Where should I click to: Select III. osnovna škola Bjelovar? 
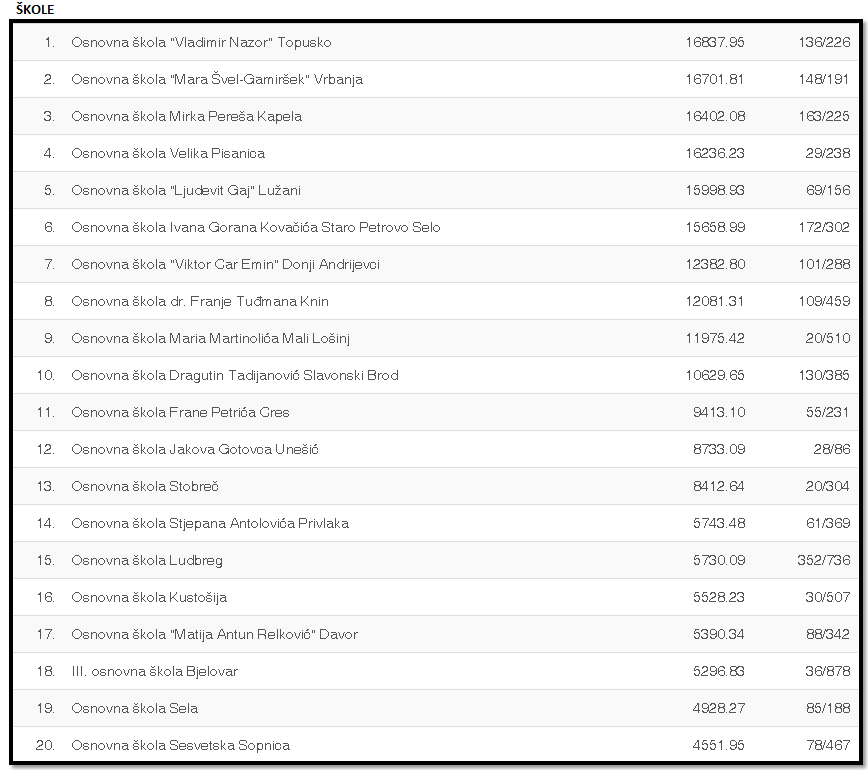pyautogui.click(x=154, y=671)
